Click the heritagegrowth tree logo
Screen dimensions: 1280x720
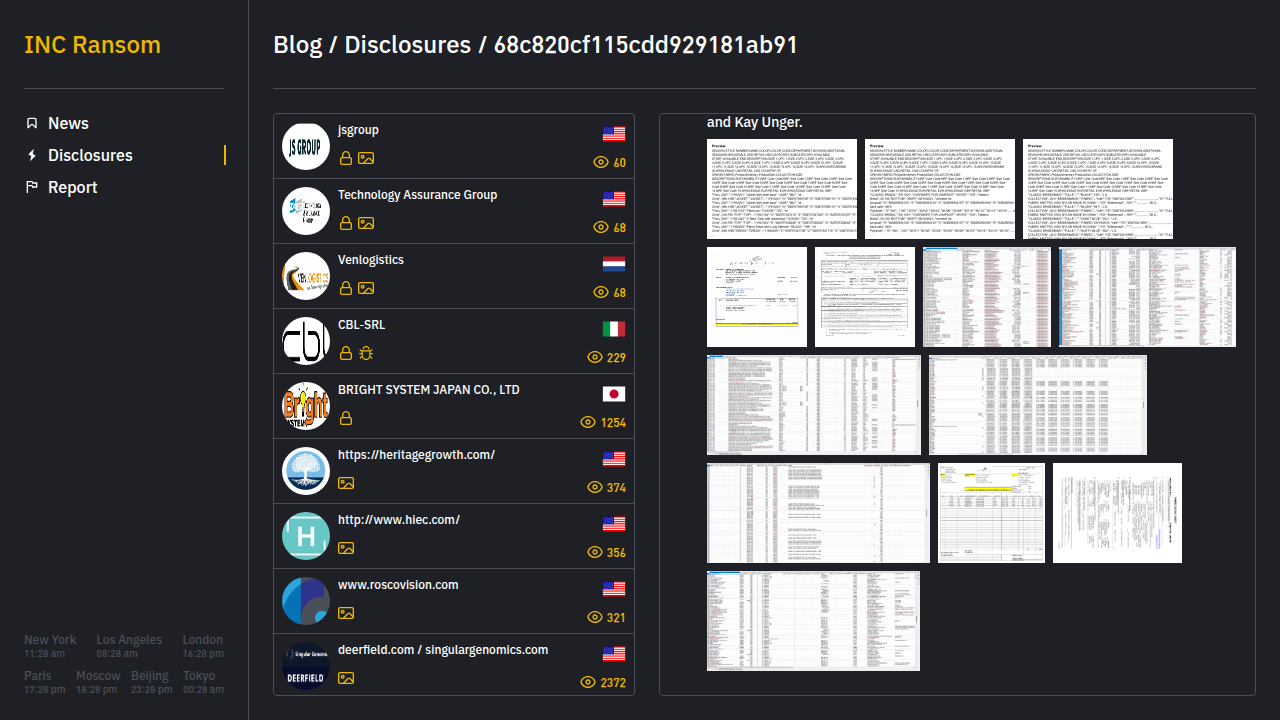tap(306, 472)
